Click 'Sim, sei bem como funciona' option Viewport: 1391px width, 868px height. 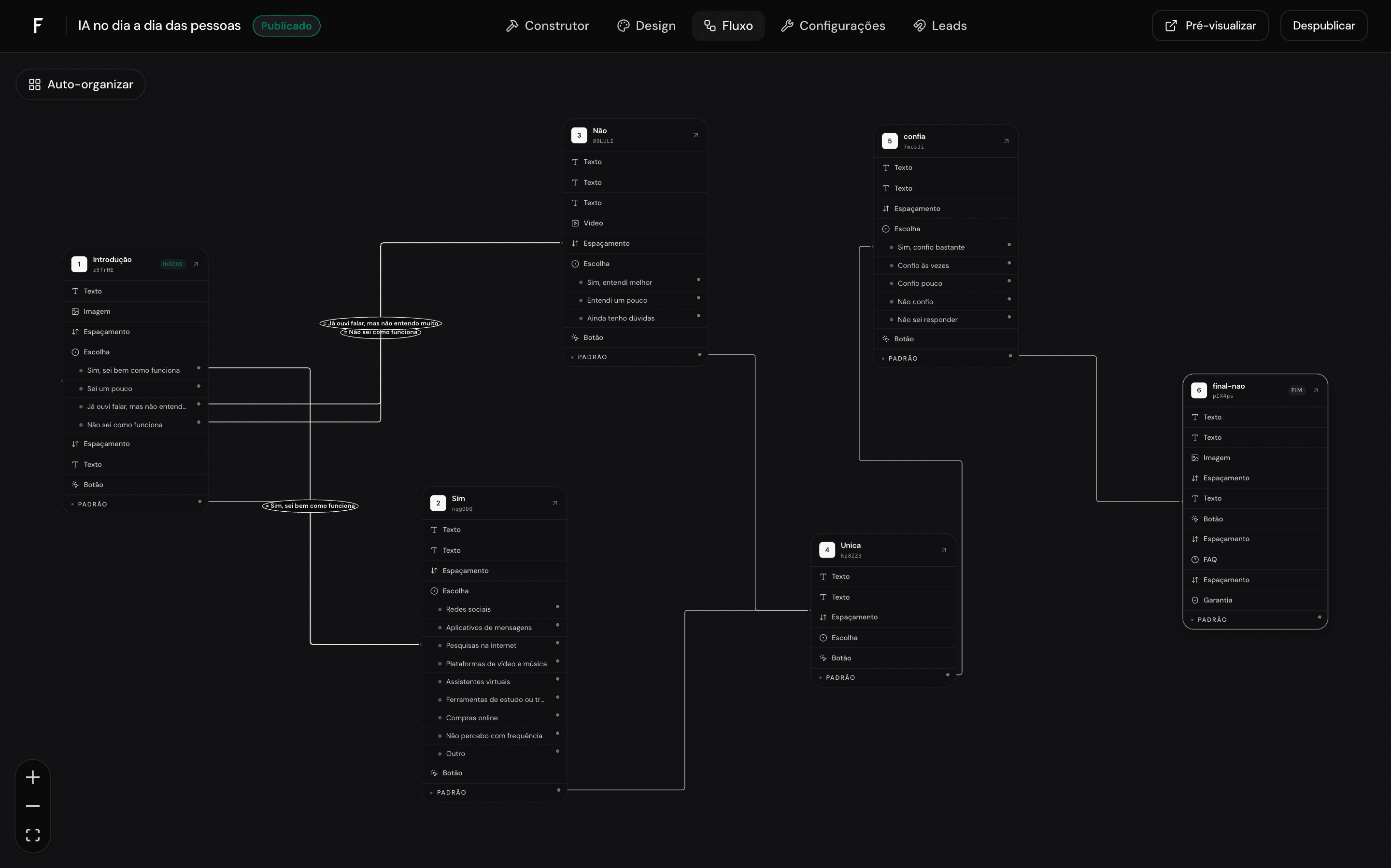(136, 370)
